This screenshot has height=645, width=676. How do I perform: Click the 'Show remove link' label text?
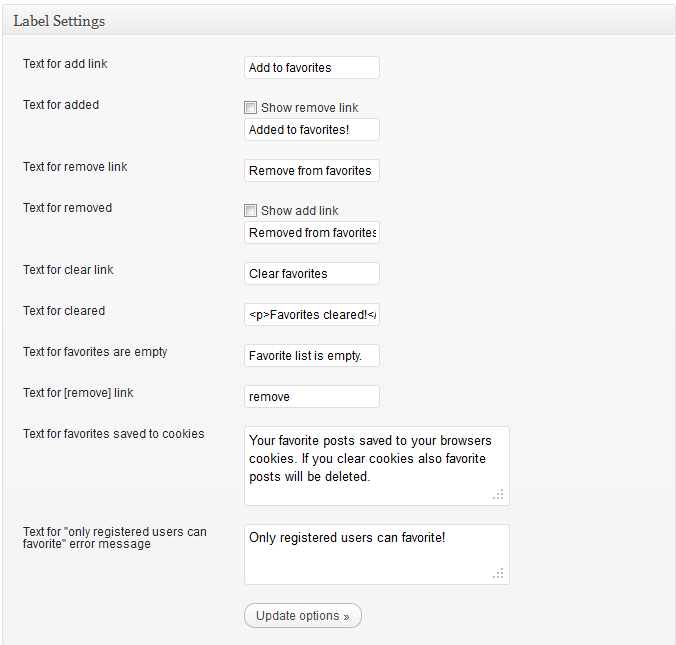click(x=309, y=108)
